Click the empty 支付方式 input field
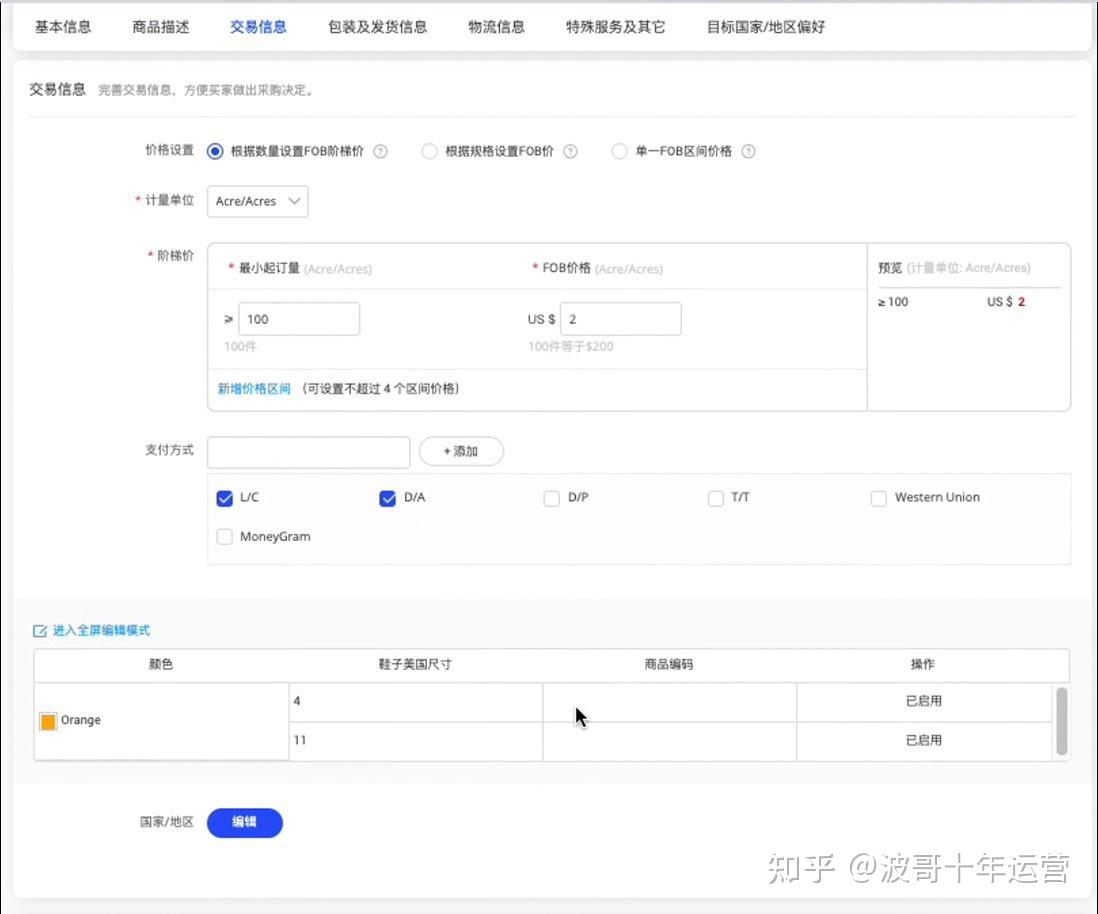The height and width of the screenshot is (914, 1098). point(309,452)
